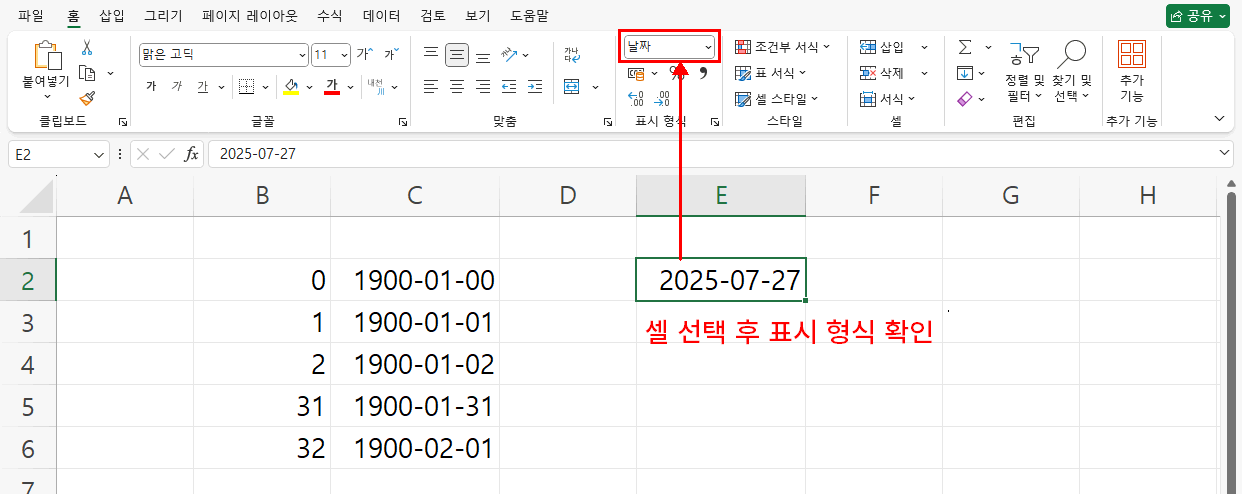Screen dimensions: 1242x494
Task: Align text to top of cell
Action: pyautogui.click(x=431, y=54)
